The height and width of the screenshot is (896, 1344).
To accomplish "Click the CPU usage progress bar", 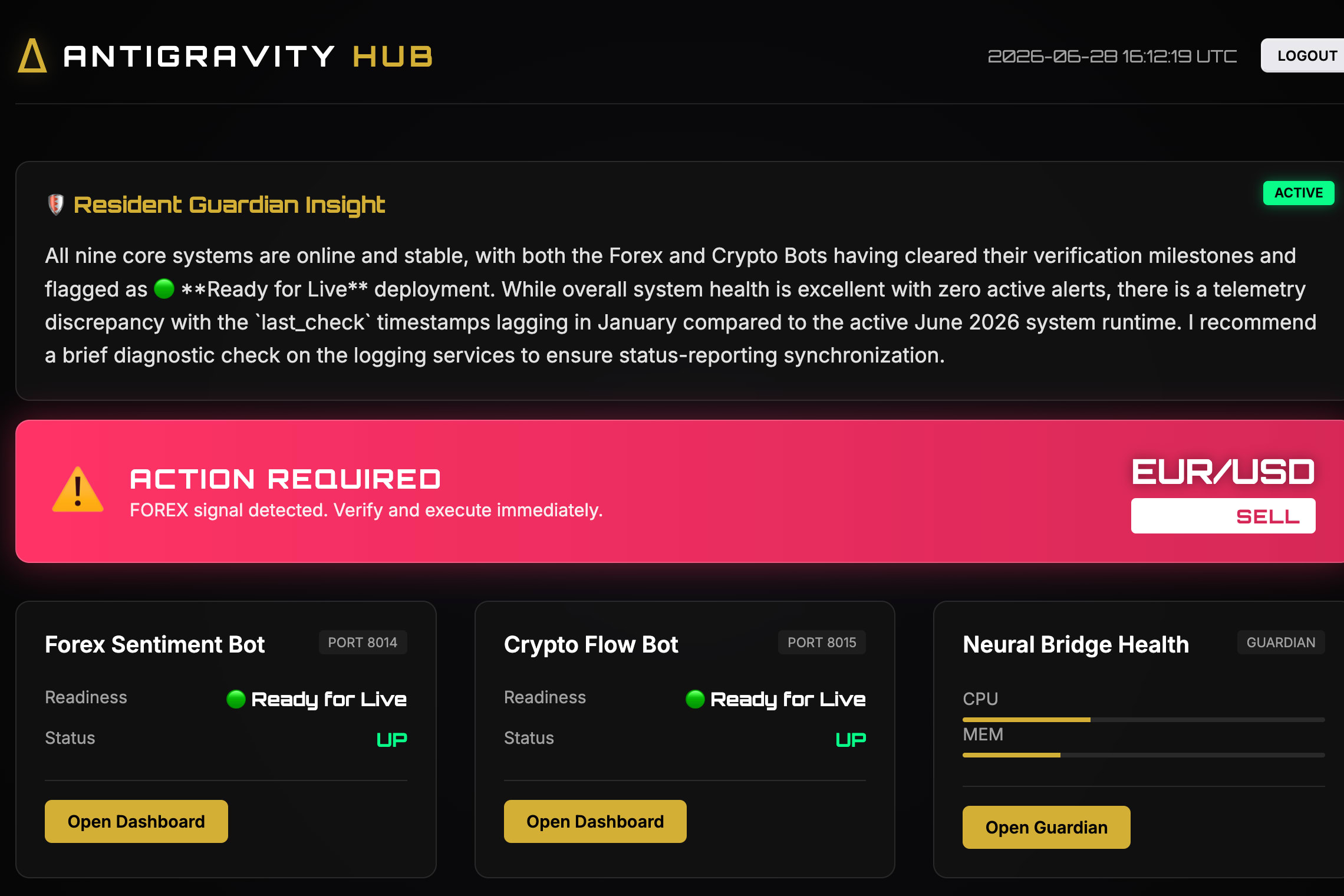I will tap(1144, 720).
